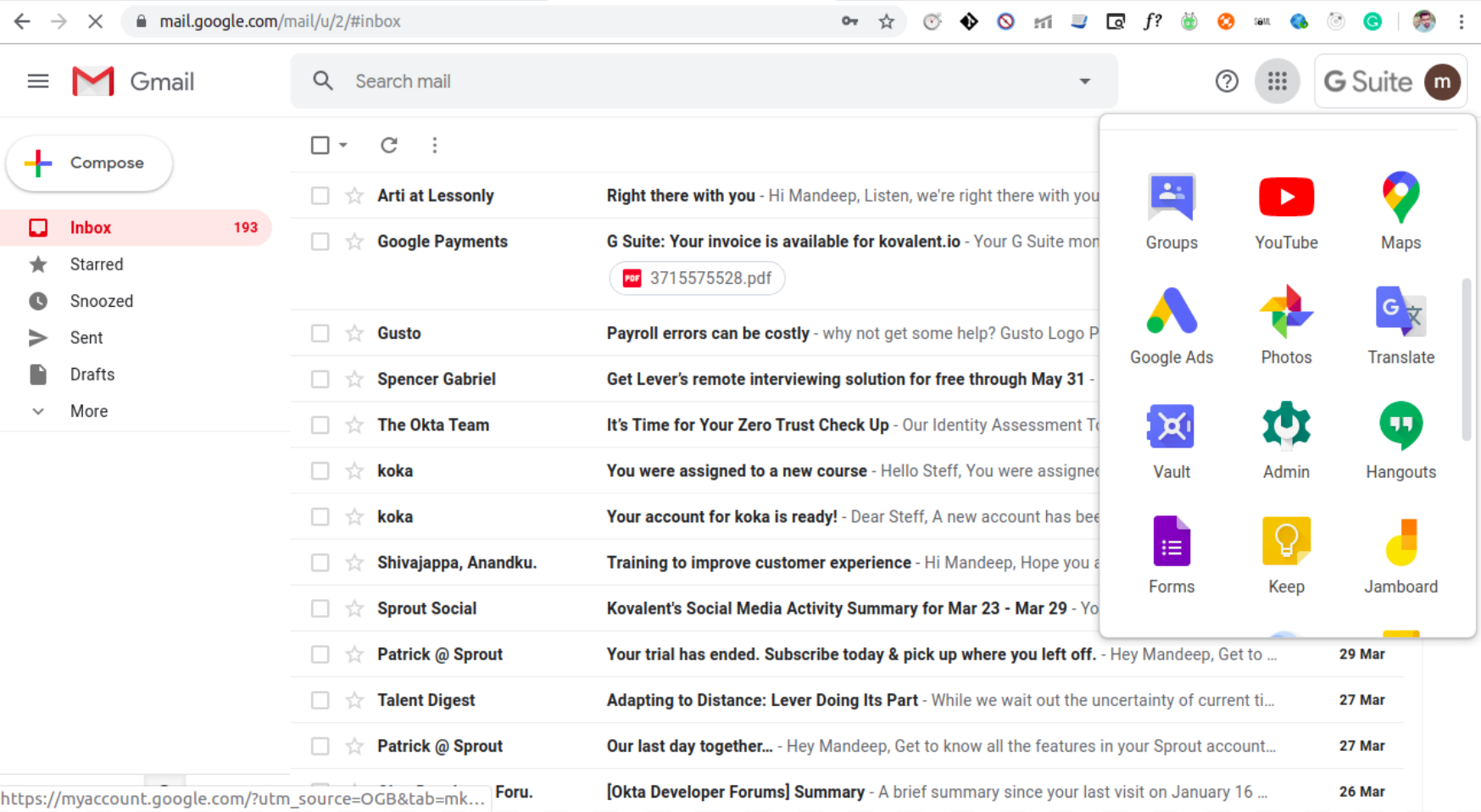Open the 3715575528.pdf attachment
The height and width of the screenshot is (812, 1481).
[x=697, y=278]
